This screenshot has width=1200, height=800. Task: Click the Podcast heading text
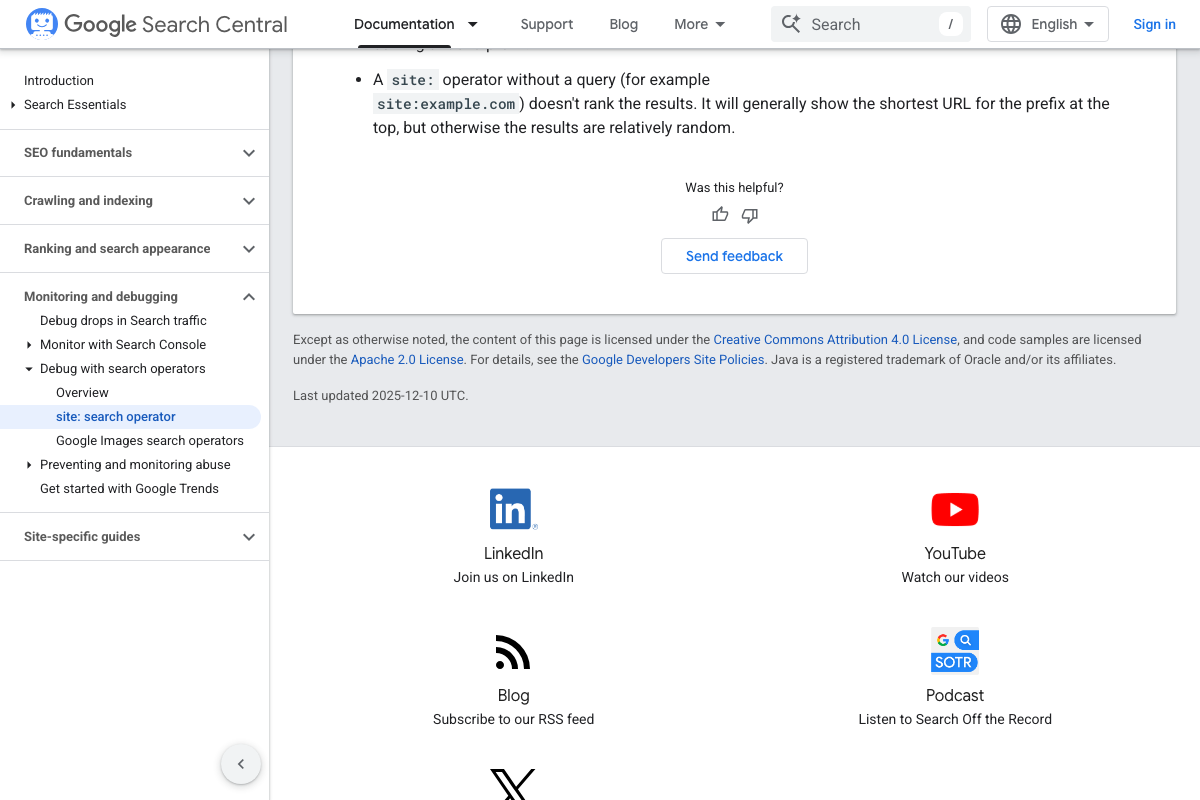pyautogui.click(x=955, y=695)
